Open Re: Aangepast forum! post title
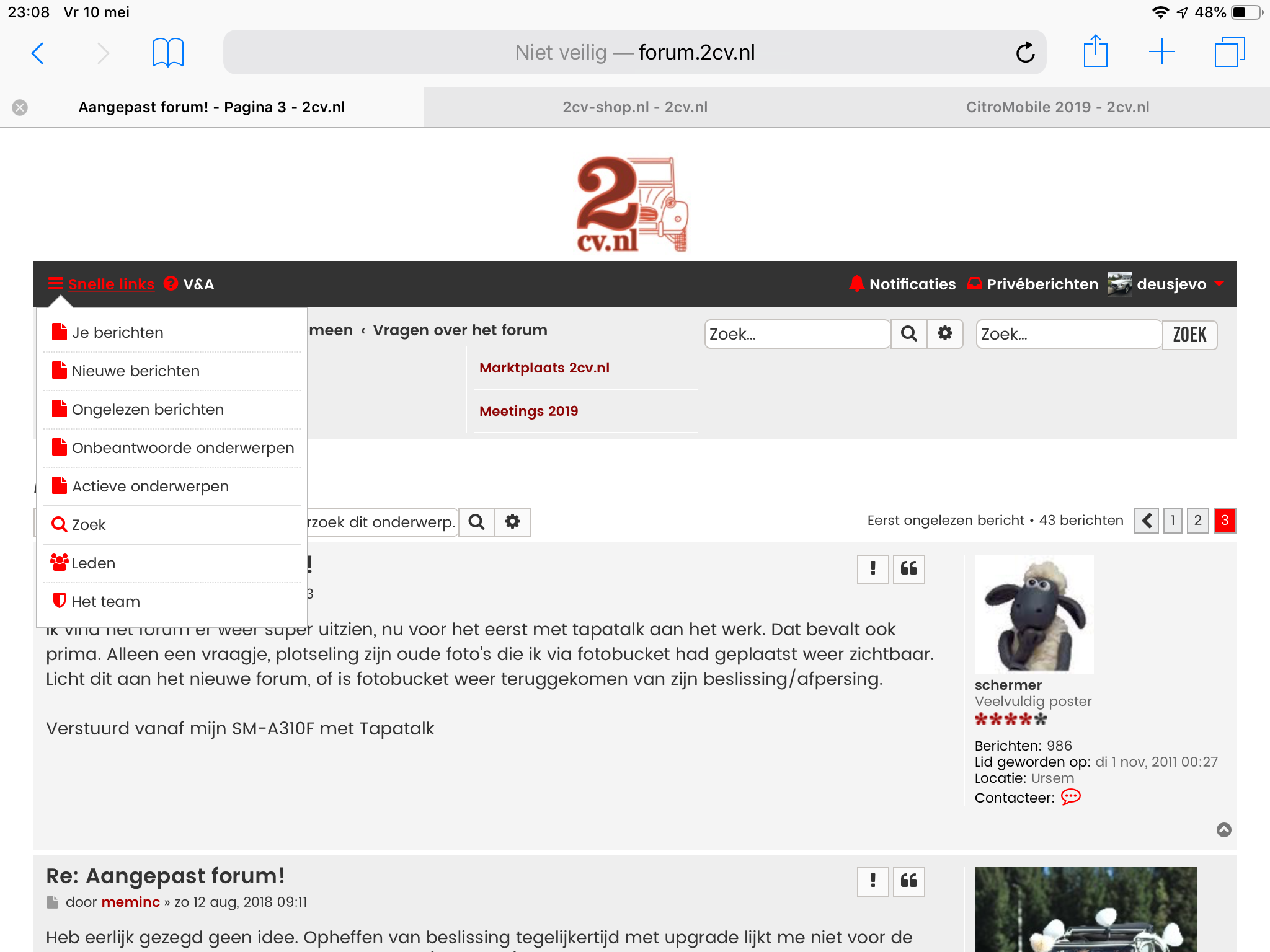Viewport: 1270px width, 952px height. (166, 876)
